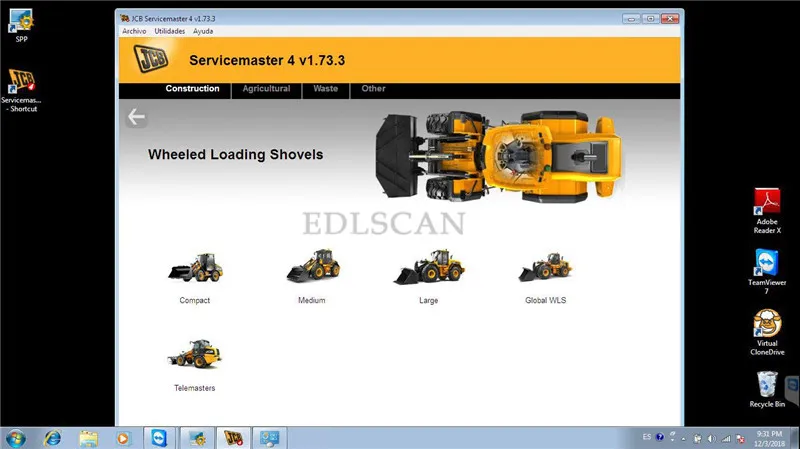800x449 pixels.
Task: Click the Action Center flag icon
Action: 740,439
